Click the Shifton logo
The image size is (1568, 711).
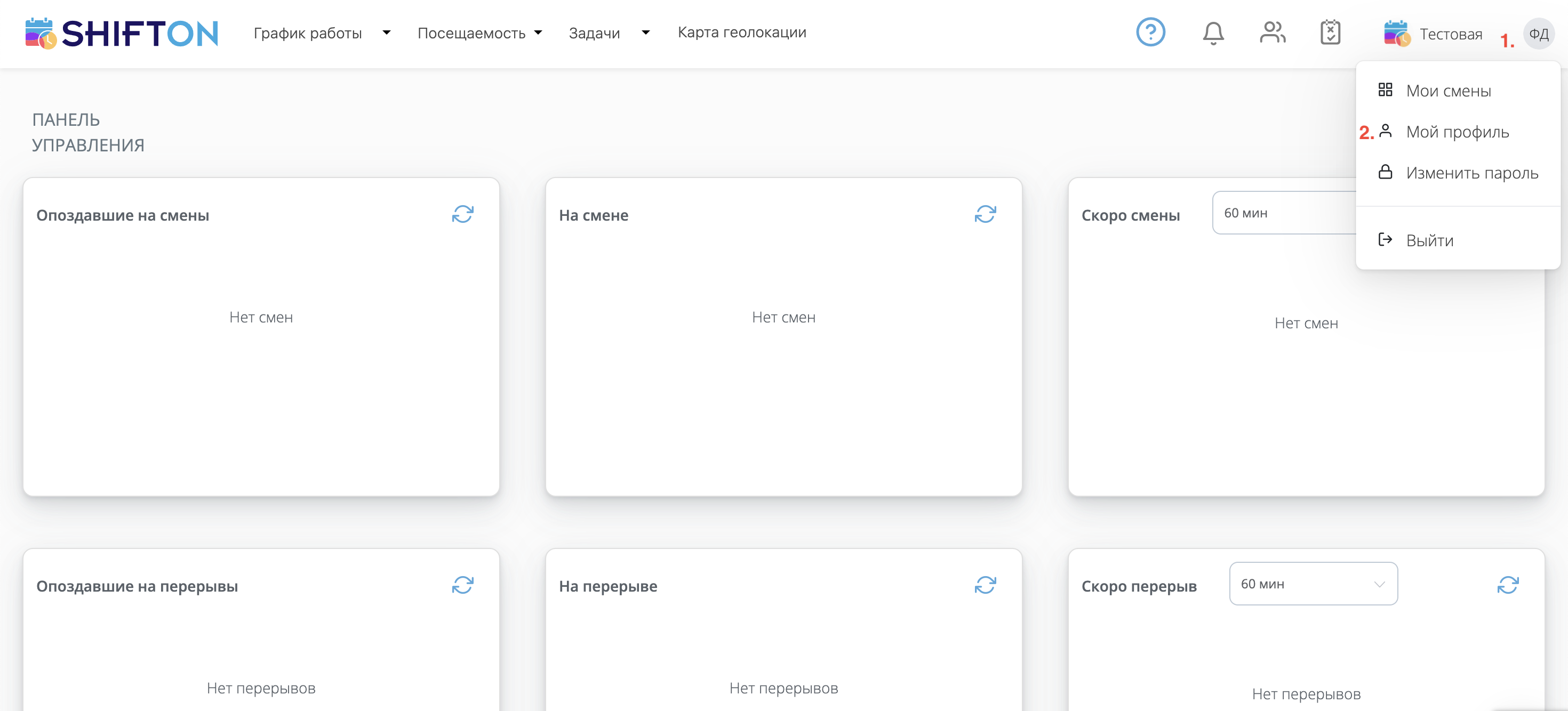click(x=122, y=34)
